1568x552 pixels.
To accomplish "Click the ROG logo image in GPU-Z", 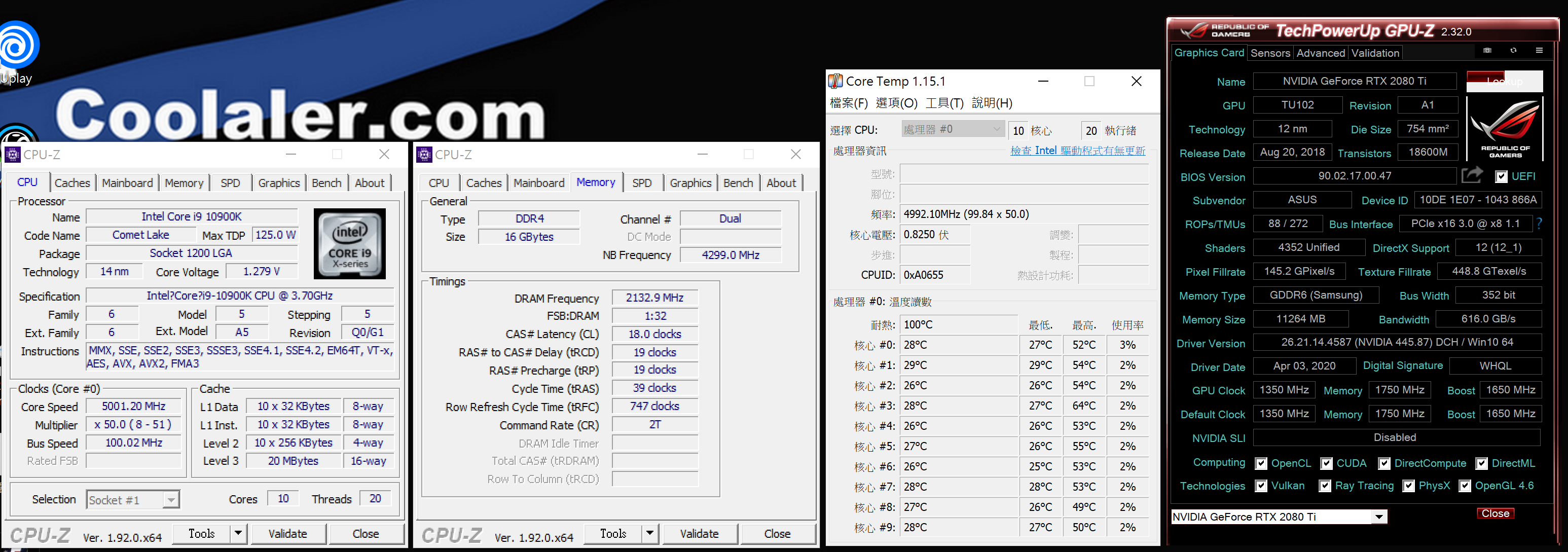I will pyautogui.click(x=1505, y=128).
